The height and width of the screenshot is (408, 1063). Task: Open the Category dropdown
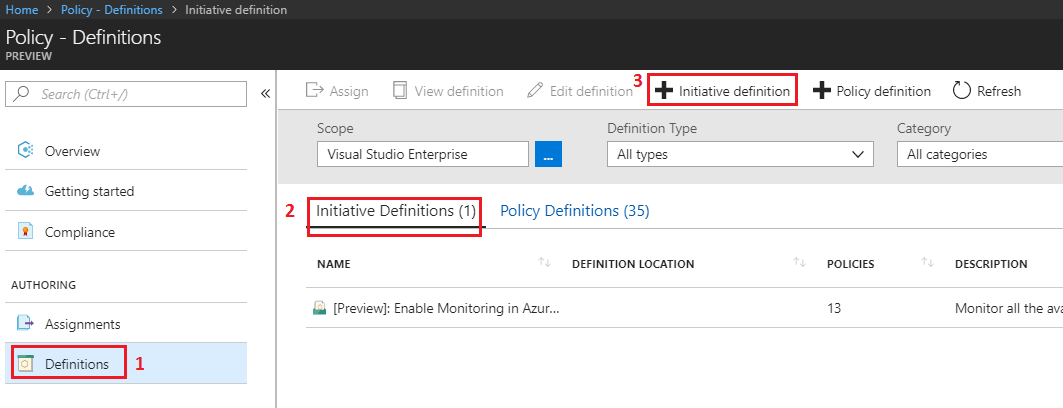[x=980, y=155]
